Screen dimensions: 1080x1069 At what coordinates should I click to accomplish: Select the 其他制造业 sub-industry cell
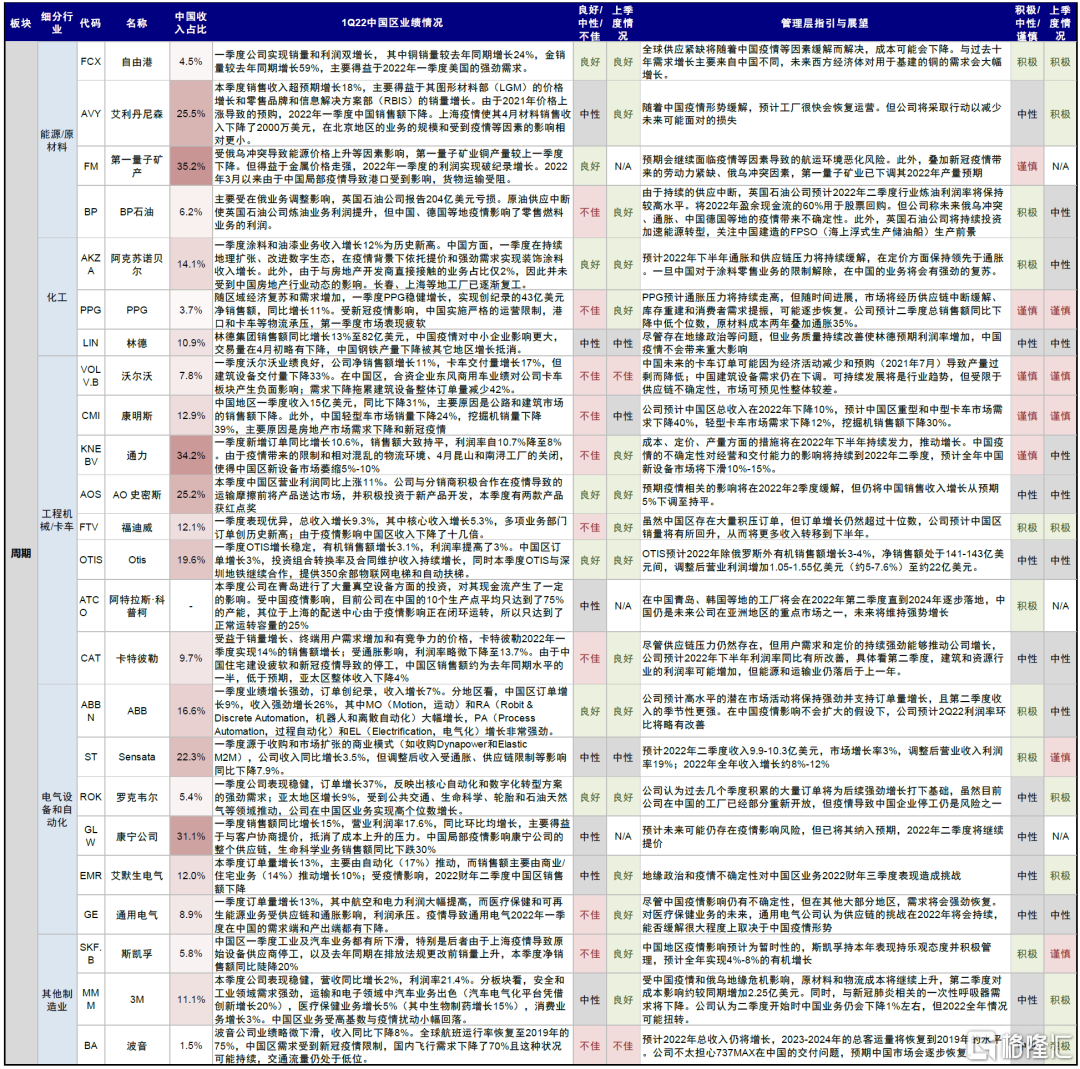click(56, 999)
